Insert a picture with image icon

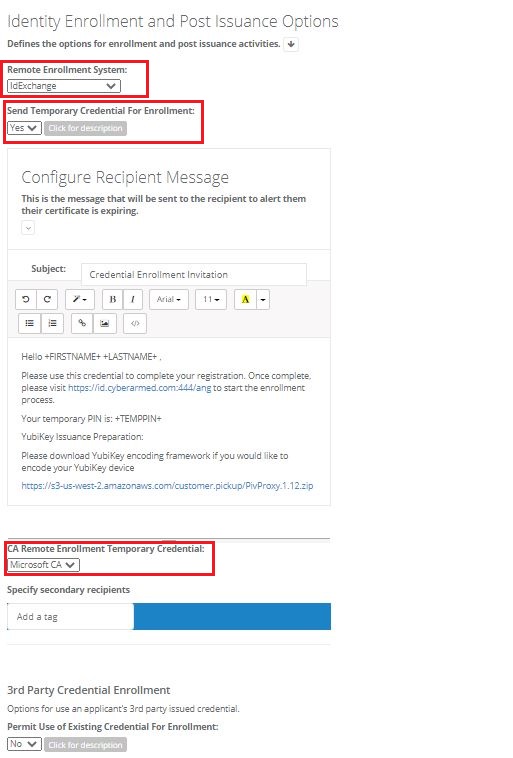coord(104,323)
